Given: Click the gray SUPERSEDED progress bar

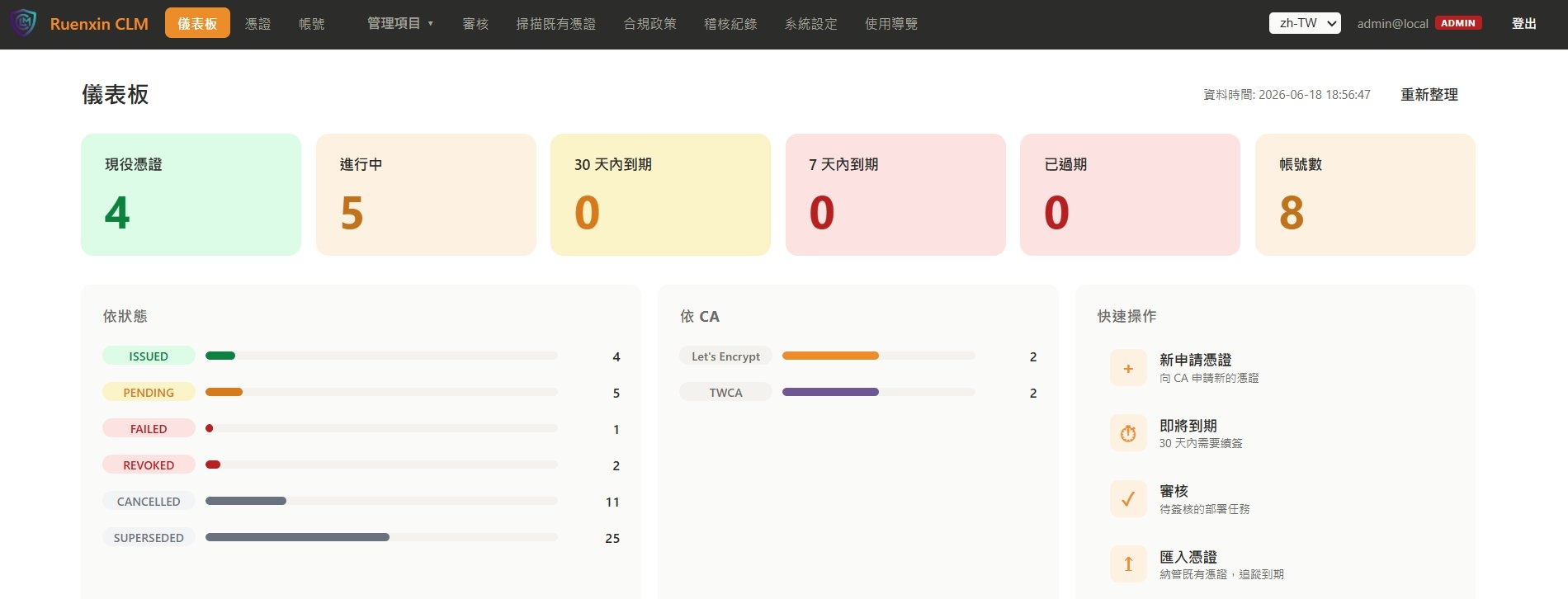Looking at the screenshot, I should pos(297,537).
